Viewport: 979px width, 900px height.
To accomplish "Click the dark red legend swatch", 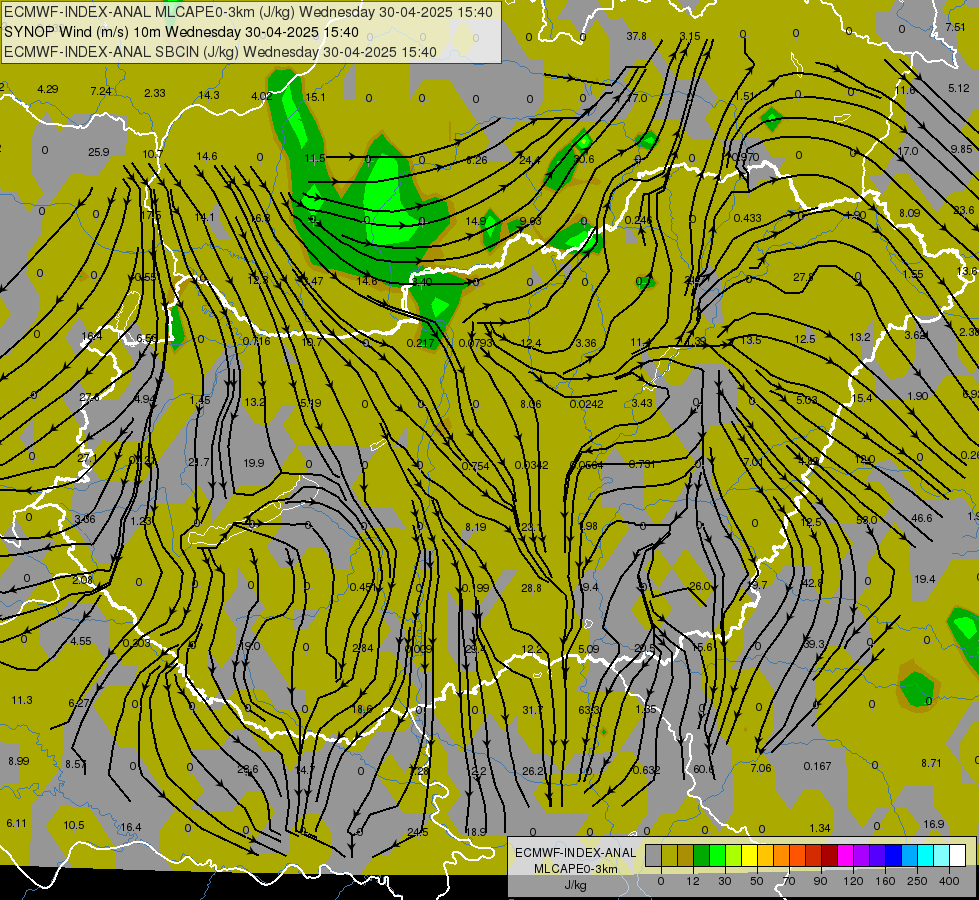I will point(829,855).
